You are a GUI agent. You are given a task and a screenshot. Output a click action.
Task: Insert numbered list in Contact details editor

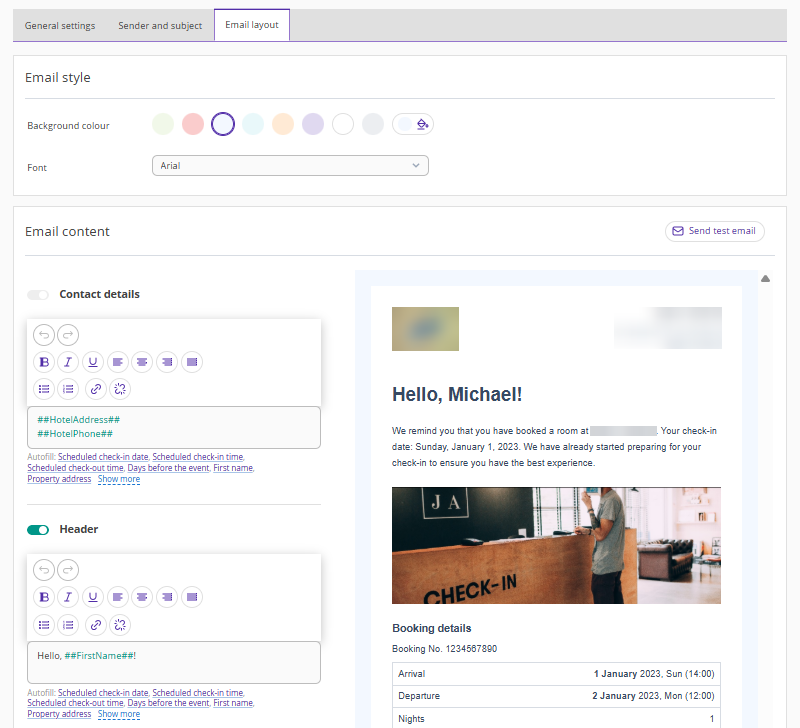[68, 389]
